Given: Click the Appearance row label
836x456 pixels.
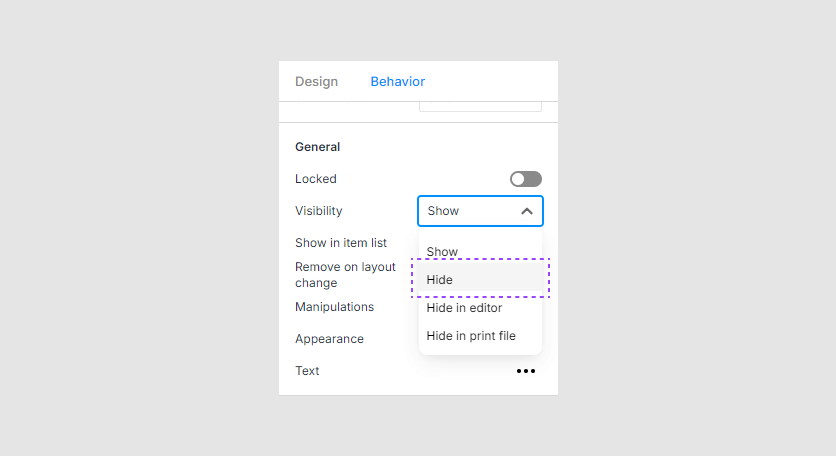Looking at the screenshot, I should tap(329, 339).
